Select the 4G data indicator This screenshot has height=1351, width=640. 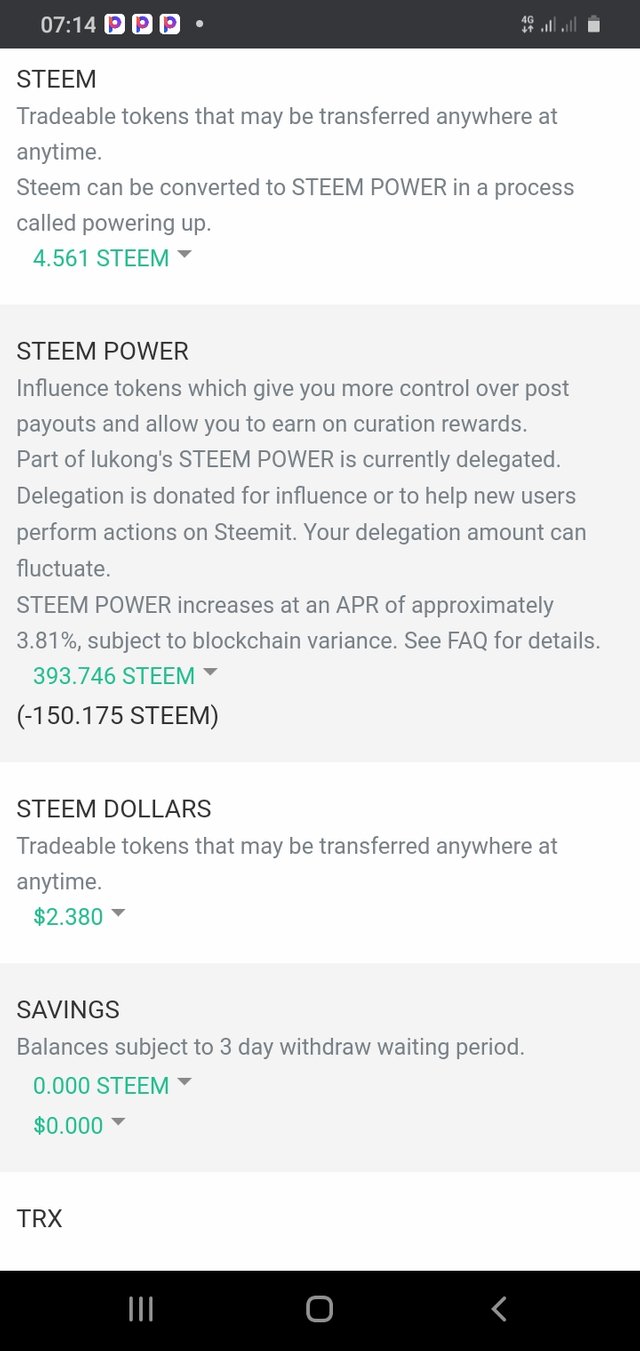(x=527, y=24)
